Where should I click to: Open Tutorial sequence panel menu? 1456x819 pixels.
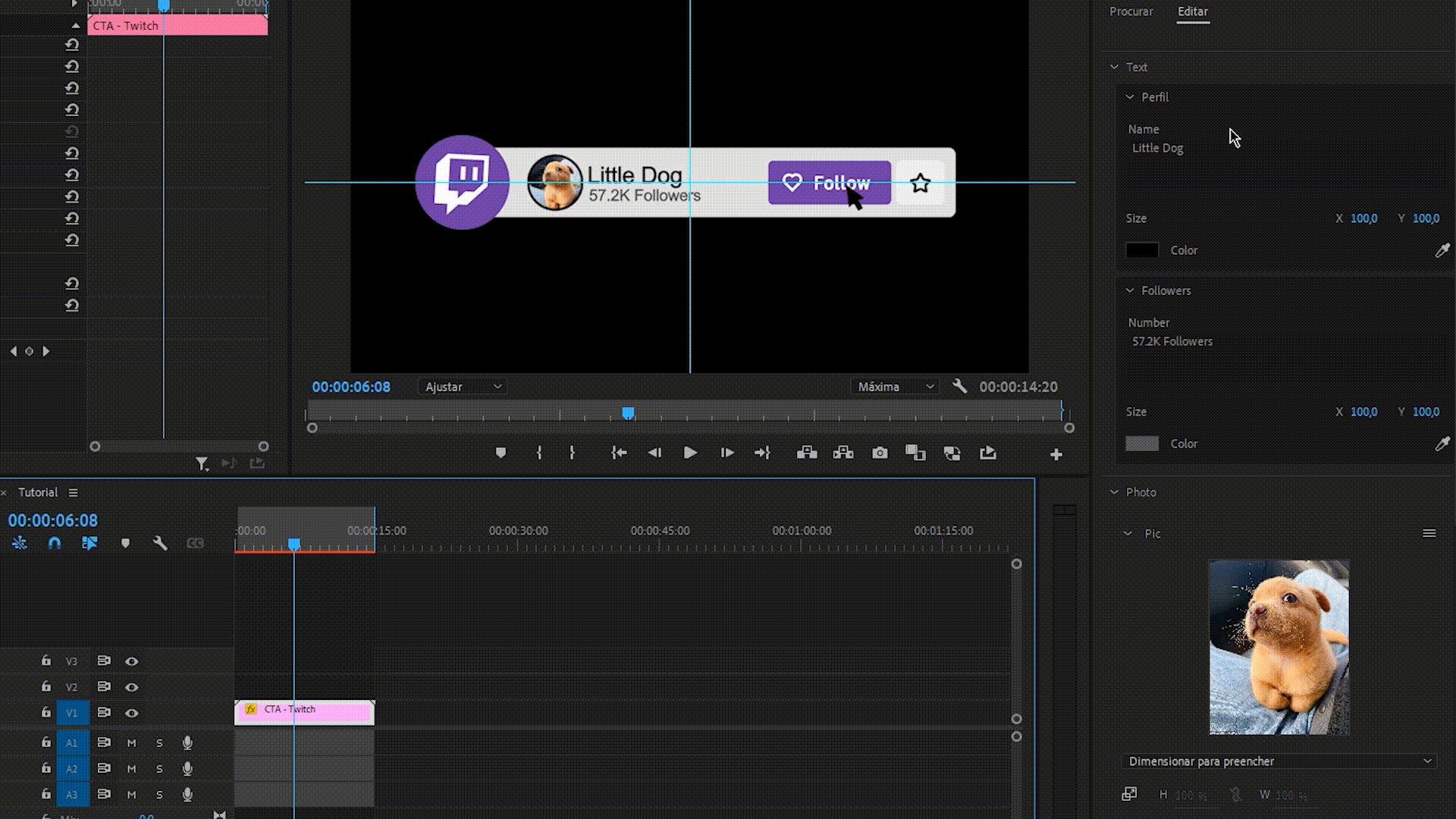[74, 492]
